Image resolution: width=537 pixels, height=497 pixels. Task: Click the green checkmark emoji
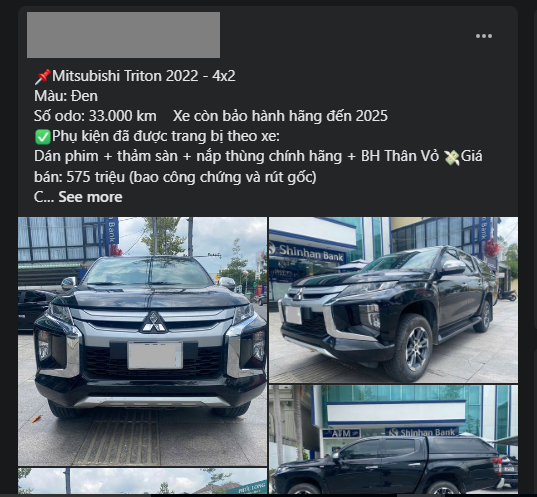[43, 137]
